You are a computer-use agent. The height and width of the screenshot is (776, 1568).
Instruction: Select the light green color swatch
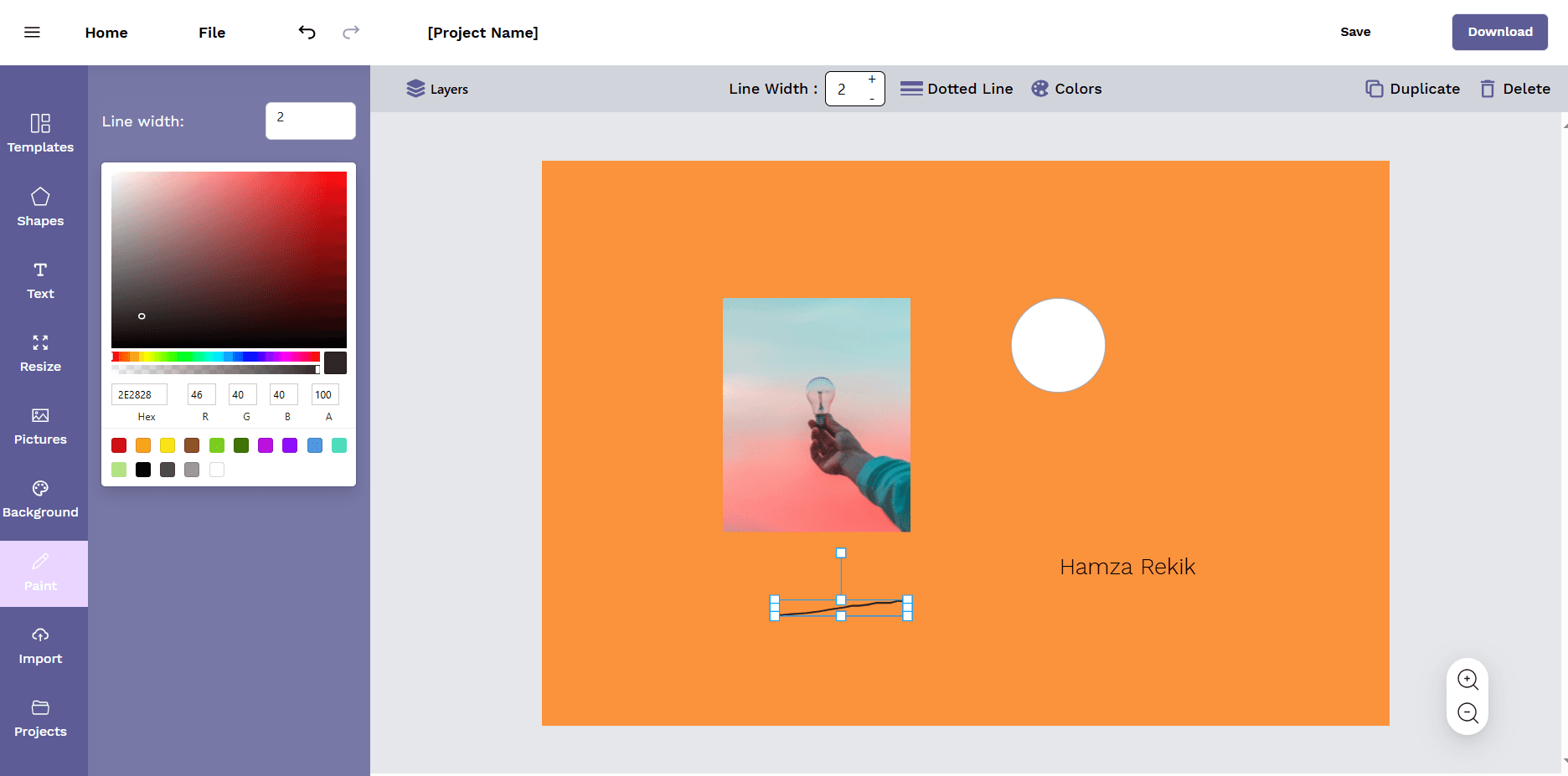tap(119, 470)
